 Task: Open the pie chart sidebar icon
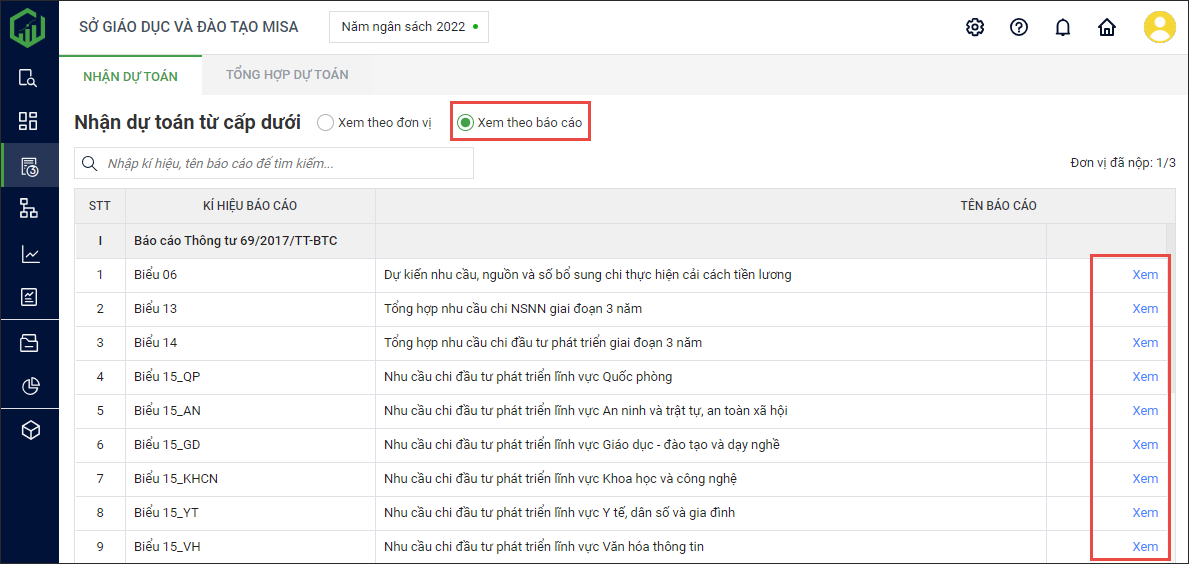tap(29, 386)
